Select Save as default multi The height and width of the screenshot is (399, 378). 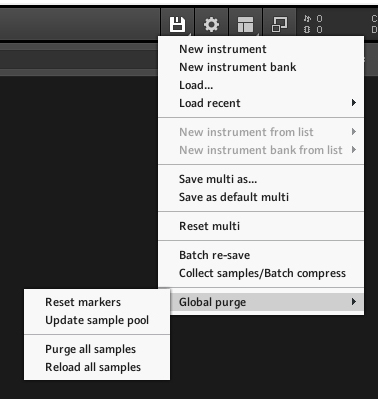261,197
